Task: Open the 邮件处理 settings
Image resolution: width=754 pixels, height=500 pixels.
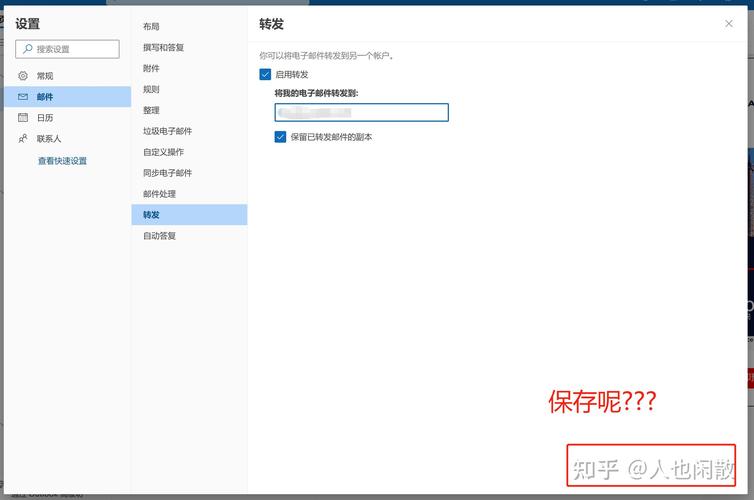Action: [189, 194]
